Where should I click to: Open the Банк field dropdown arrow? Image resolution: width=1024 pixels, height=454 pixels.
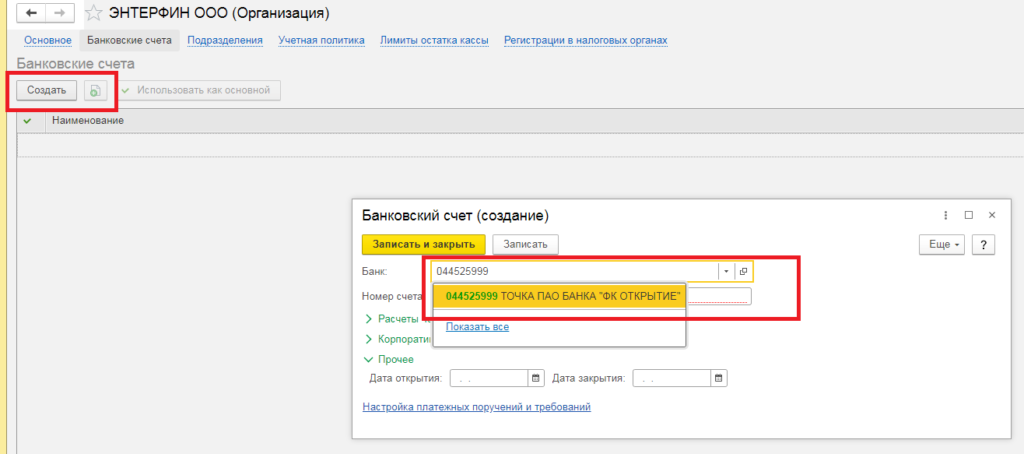tap(726, 271)
